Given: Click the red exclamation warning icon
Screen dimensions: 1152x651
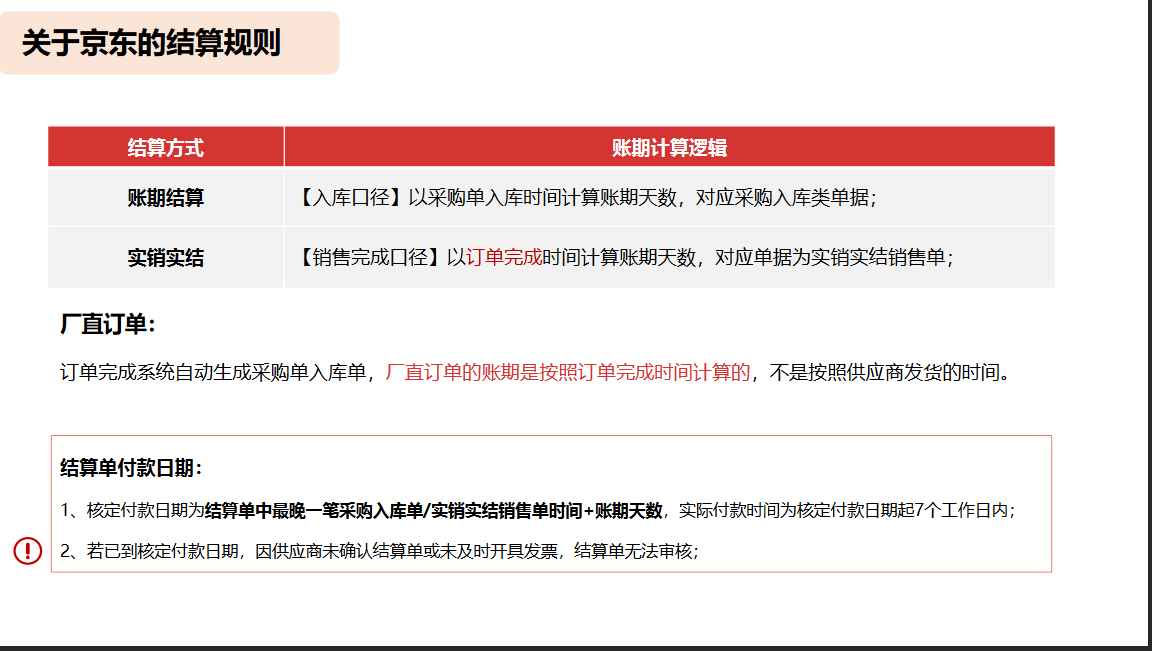Looking at the screenshot, I should tap(28, 550).
